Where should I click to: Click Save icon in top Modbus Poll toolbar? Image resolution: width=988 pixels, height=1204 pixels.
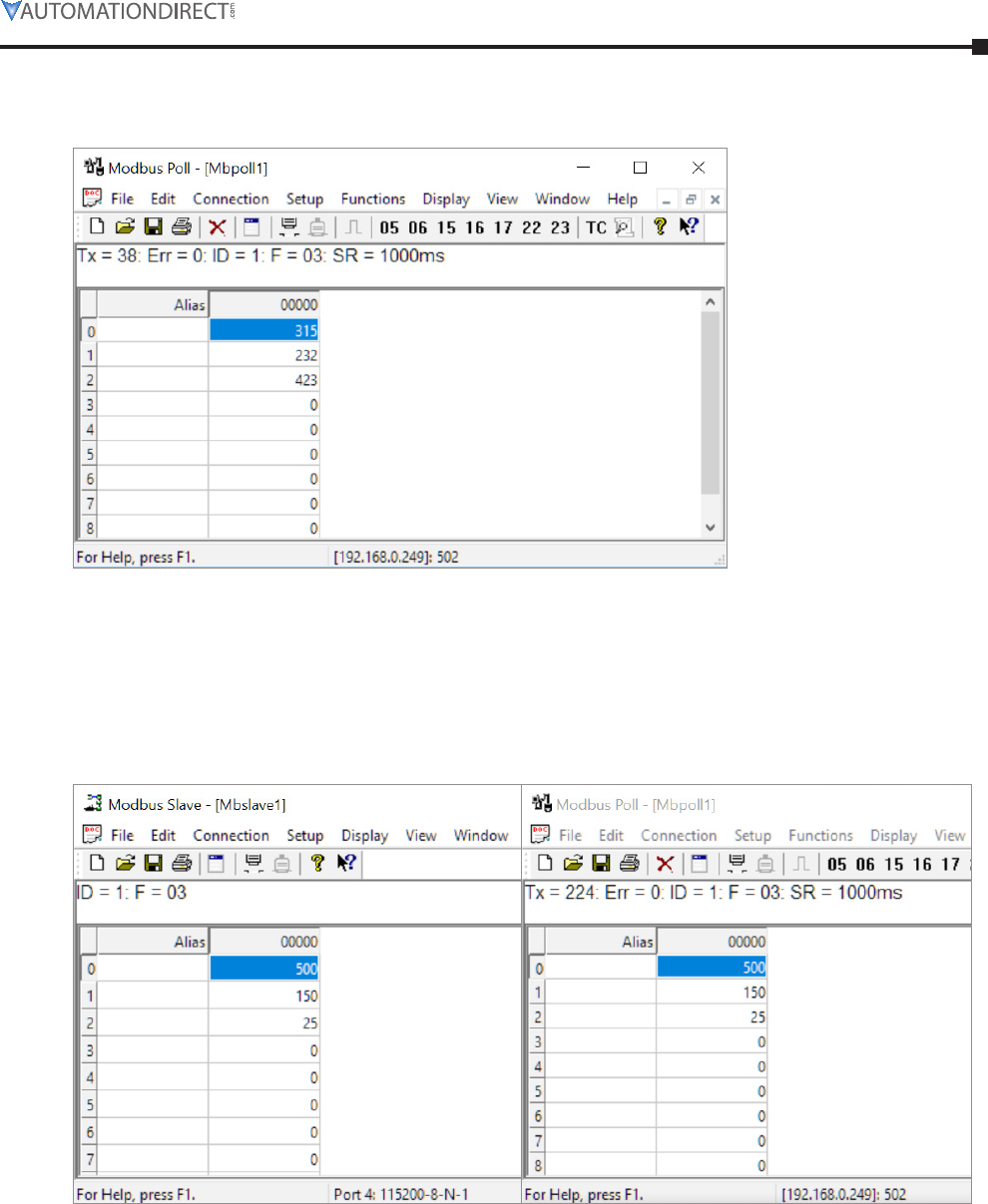coord(154,227)
